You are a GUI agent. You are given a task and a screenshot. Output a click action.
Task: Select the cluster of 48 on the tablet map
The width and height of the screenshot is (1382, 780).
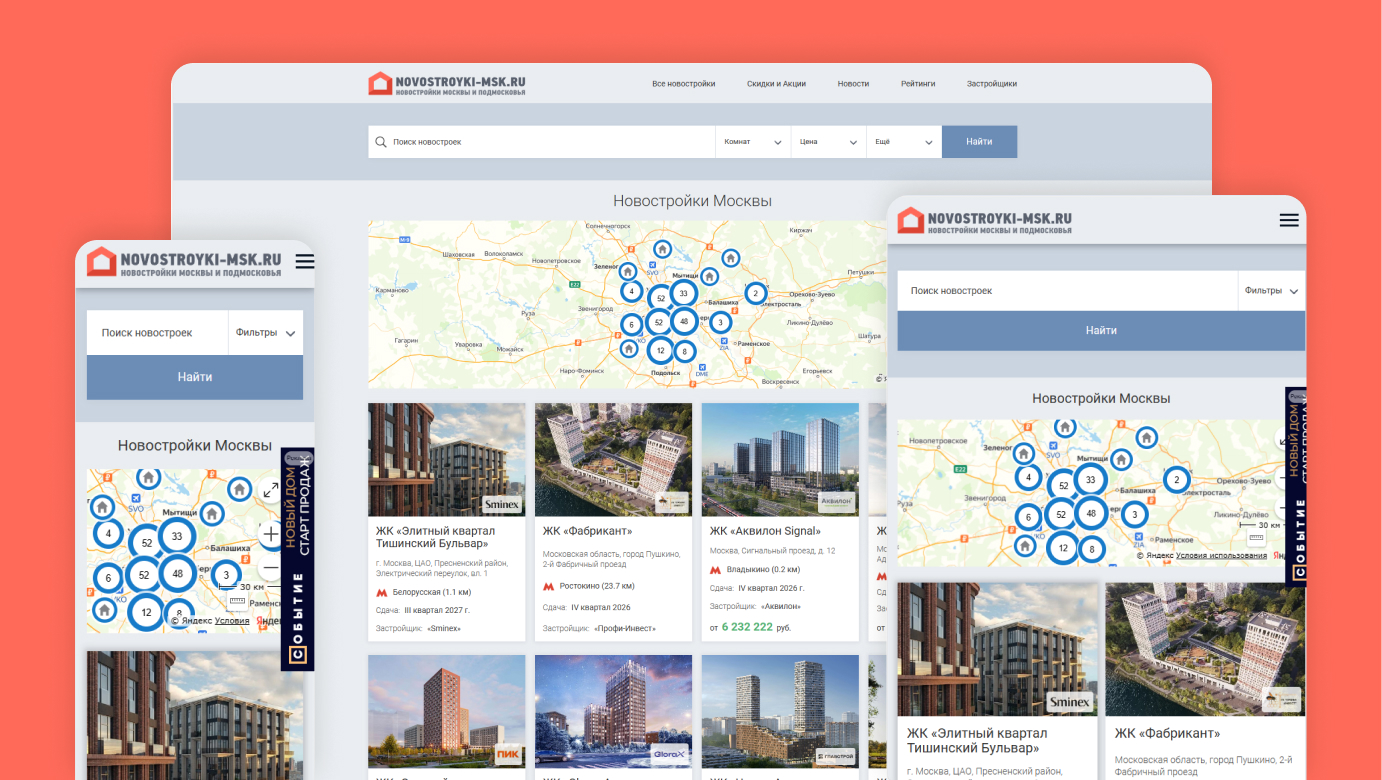(x=1091, y=514)
